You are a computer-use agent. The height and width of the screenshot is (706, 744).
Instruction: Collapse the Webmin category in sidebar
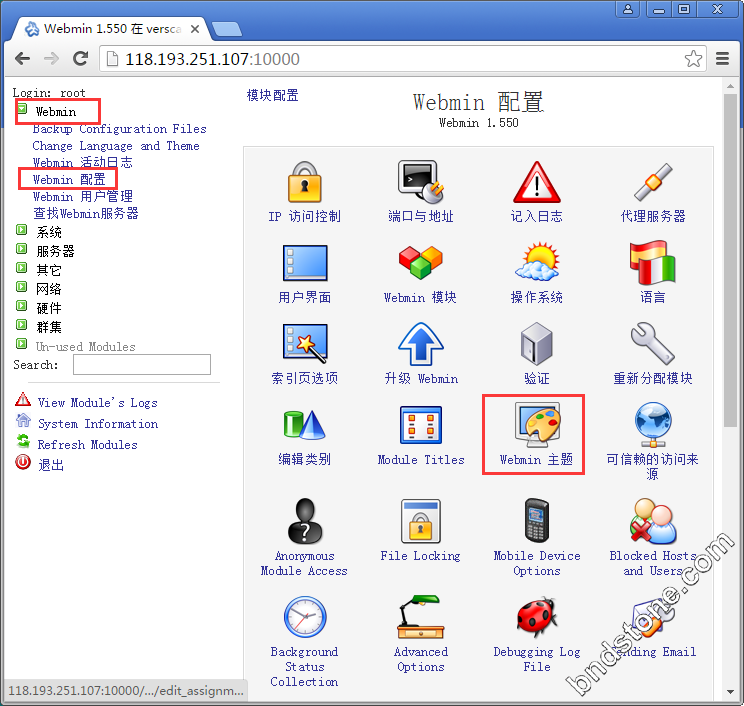point(22,109)
